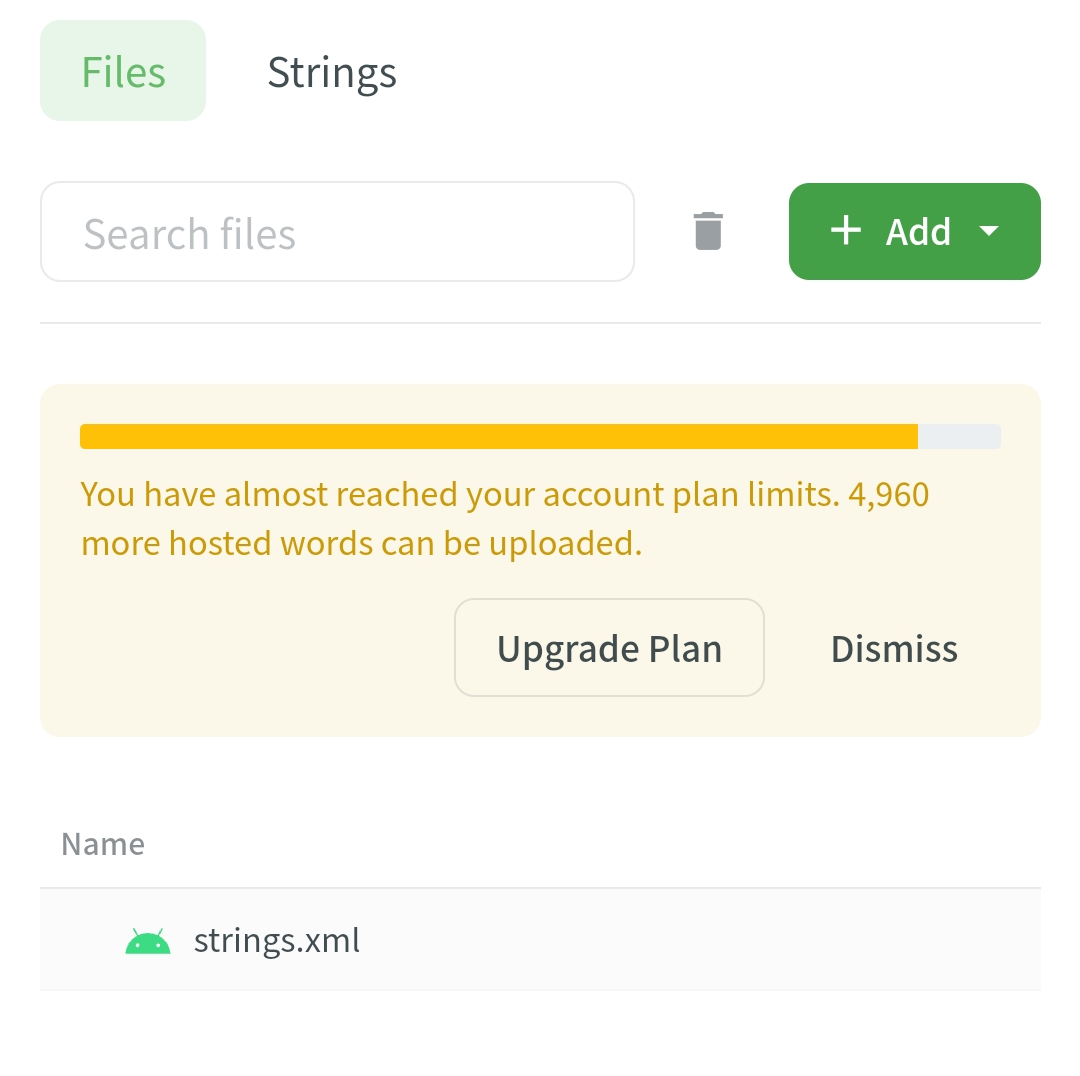Switch to the Strings tab
This screenshot has height=1076, width=1080.
coord(331,72)
